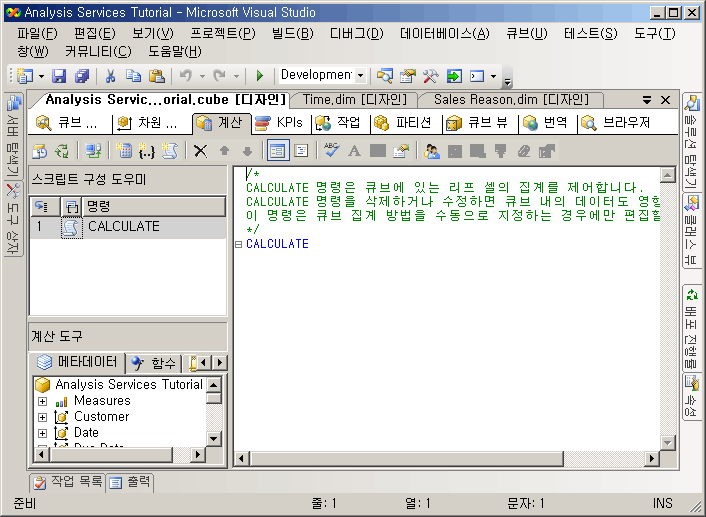This screenshot has width=706, height=517.
Task: Switch to the KPIs tab
Action: point(281,123)
